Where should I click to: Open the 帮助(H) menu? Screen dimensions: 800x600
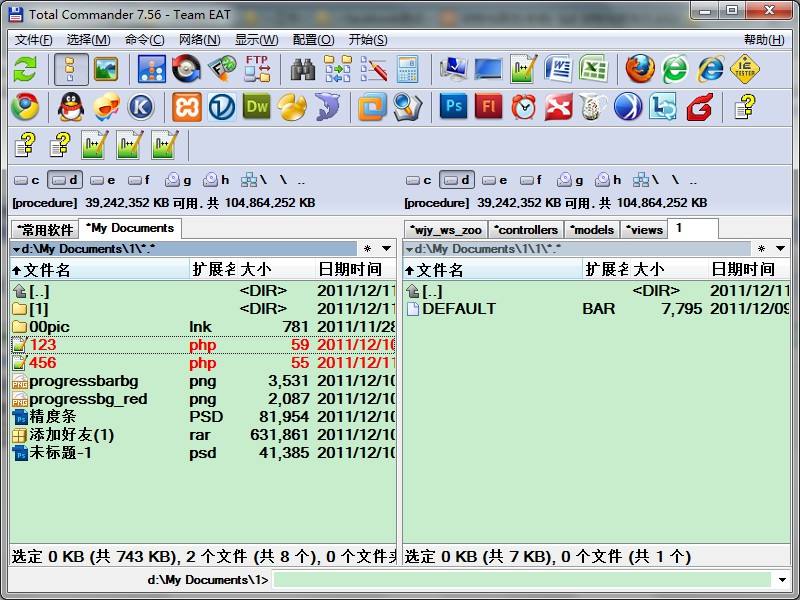click(764, 40)
